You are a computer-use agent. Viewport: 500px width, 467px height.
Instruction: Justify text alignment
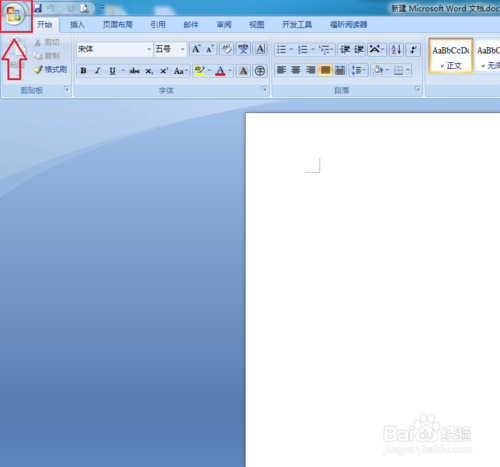325,70
